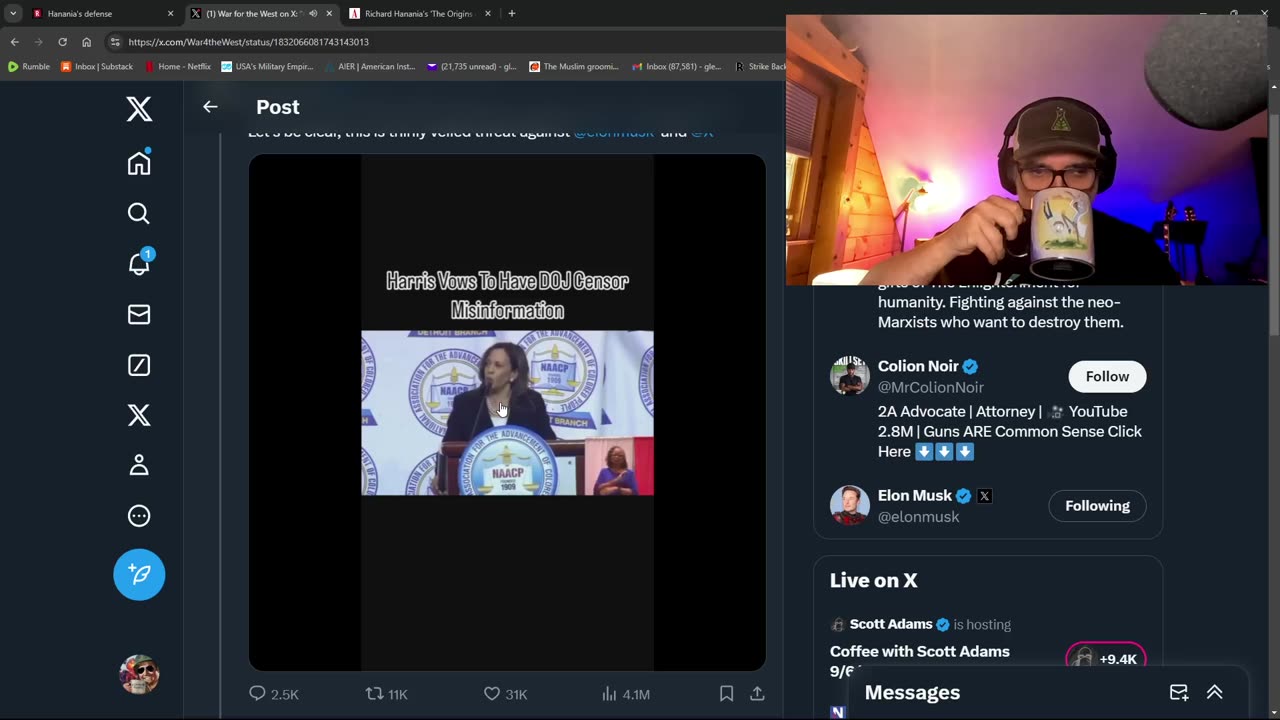1280x720 pixels.
Task: Open a new browser tab
Action: (x=512, y=14)
